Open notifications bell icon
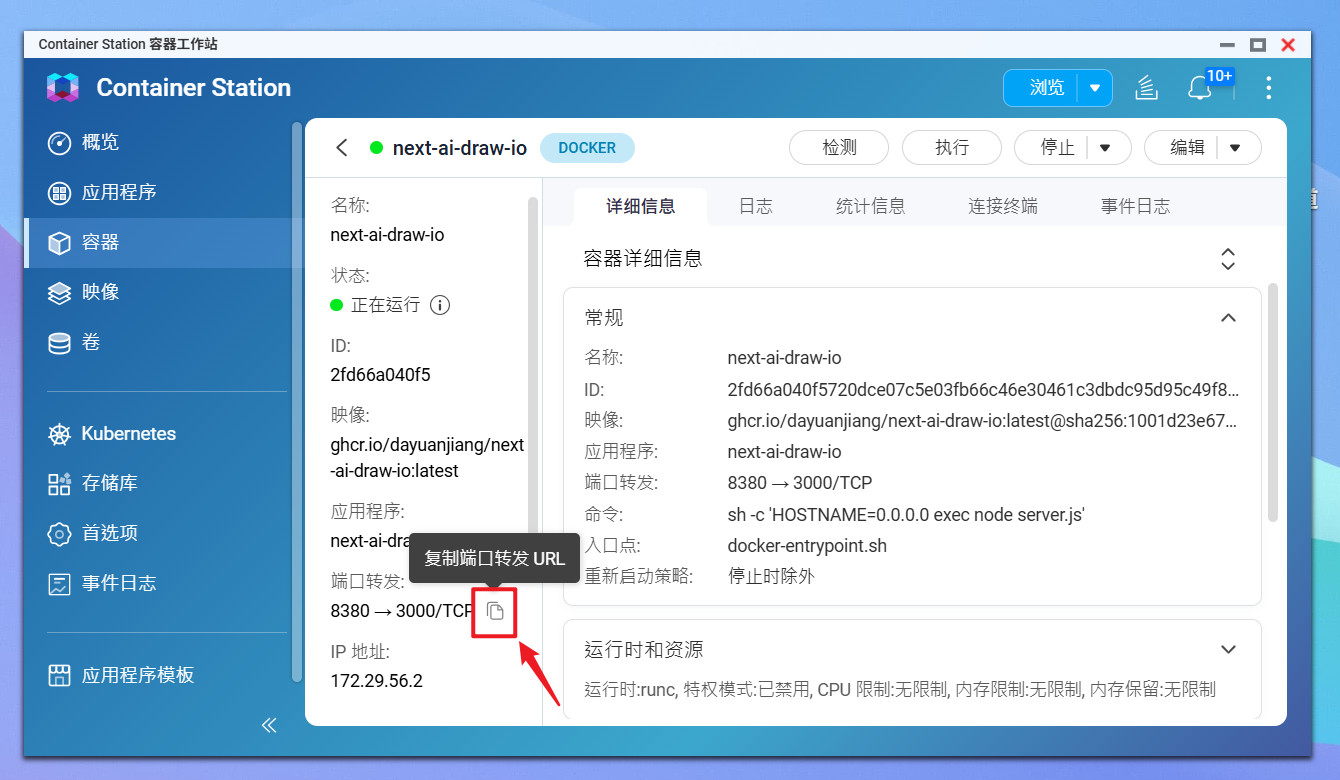Viewport: 1340px width, 780px height. click(1200, 88)
